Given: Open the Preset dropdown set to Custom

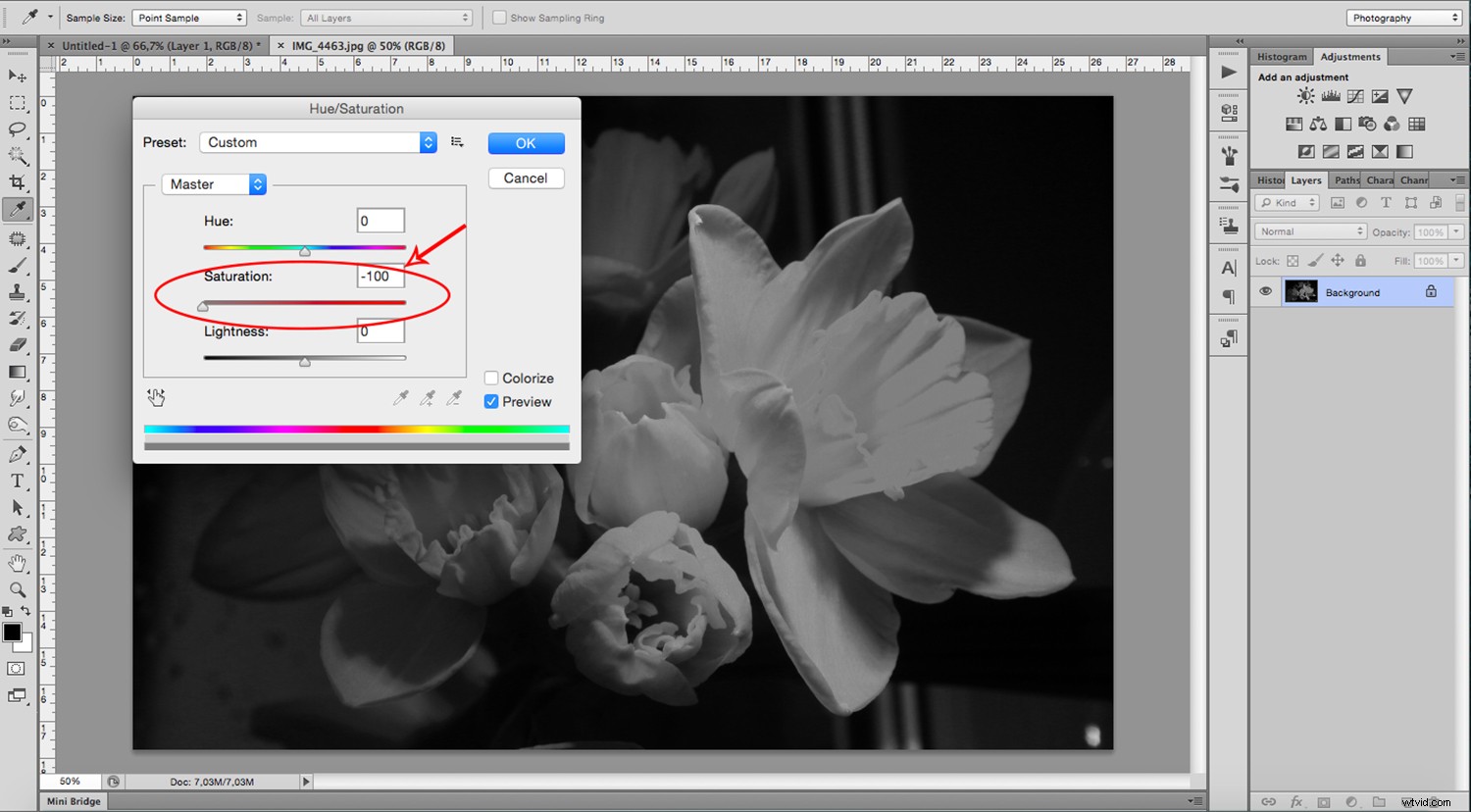Looking at the screenshot, I should click(319, 142).
